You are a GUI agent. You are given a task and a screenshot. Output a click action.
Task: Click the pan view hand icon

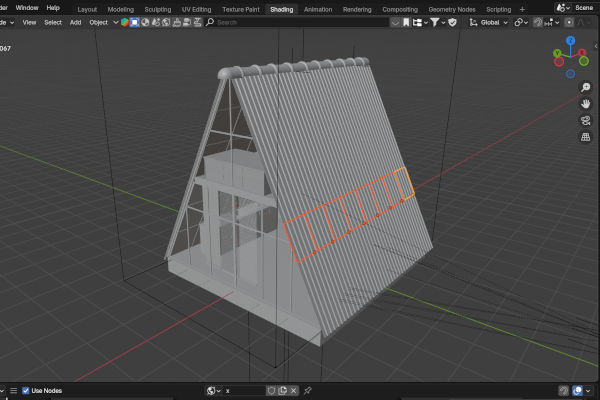point(585,103)
